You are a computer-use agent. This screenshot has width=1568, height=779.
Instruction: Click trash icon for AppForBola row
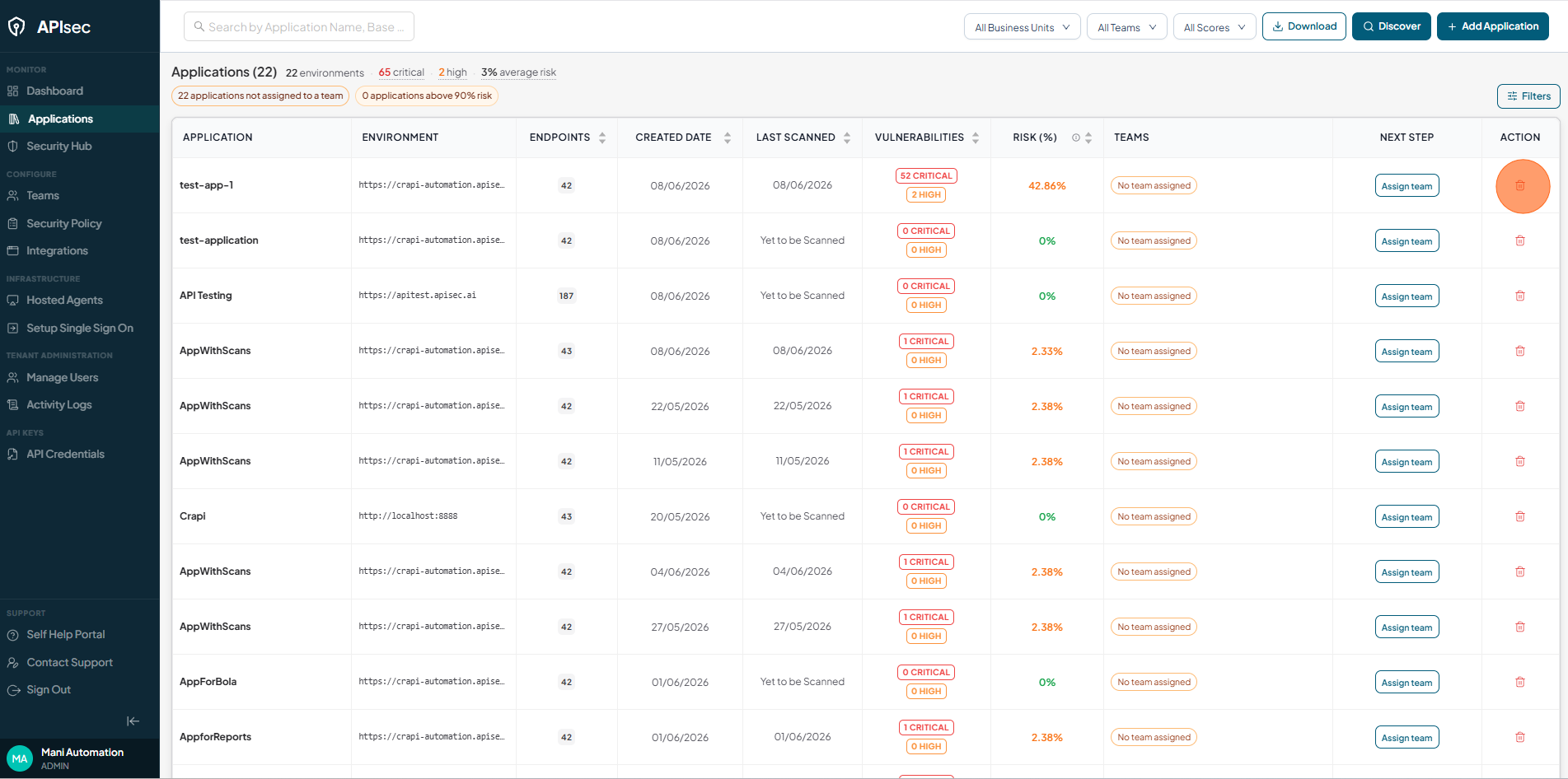click(x=1520, y=682)
